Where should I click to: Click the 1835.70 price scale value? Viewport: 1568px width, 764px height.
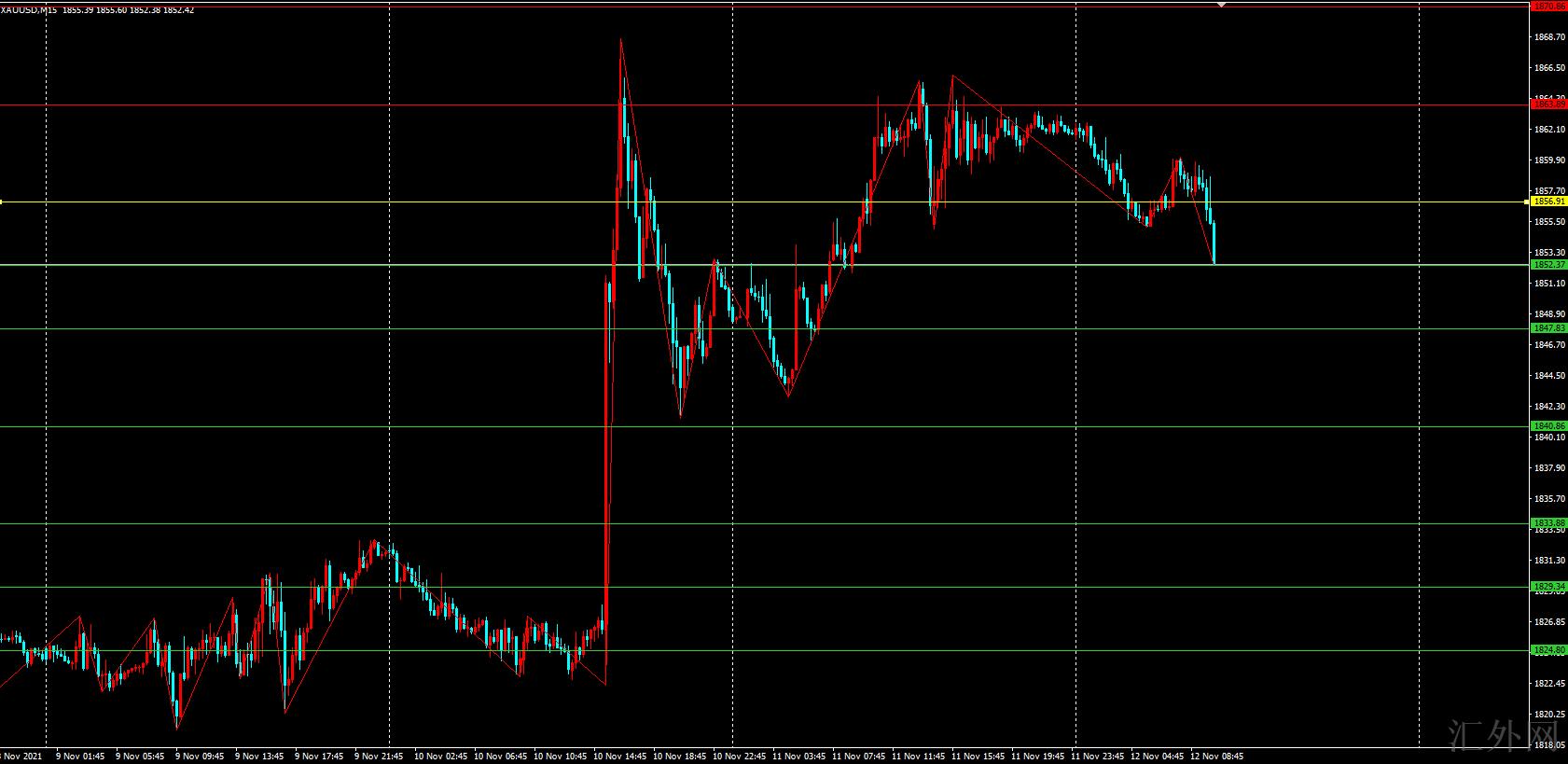(x=1549, y=499)
